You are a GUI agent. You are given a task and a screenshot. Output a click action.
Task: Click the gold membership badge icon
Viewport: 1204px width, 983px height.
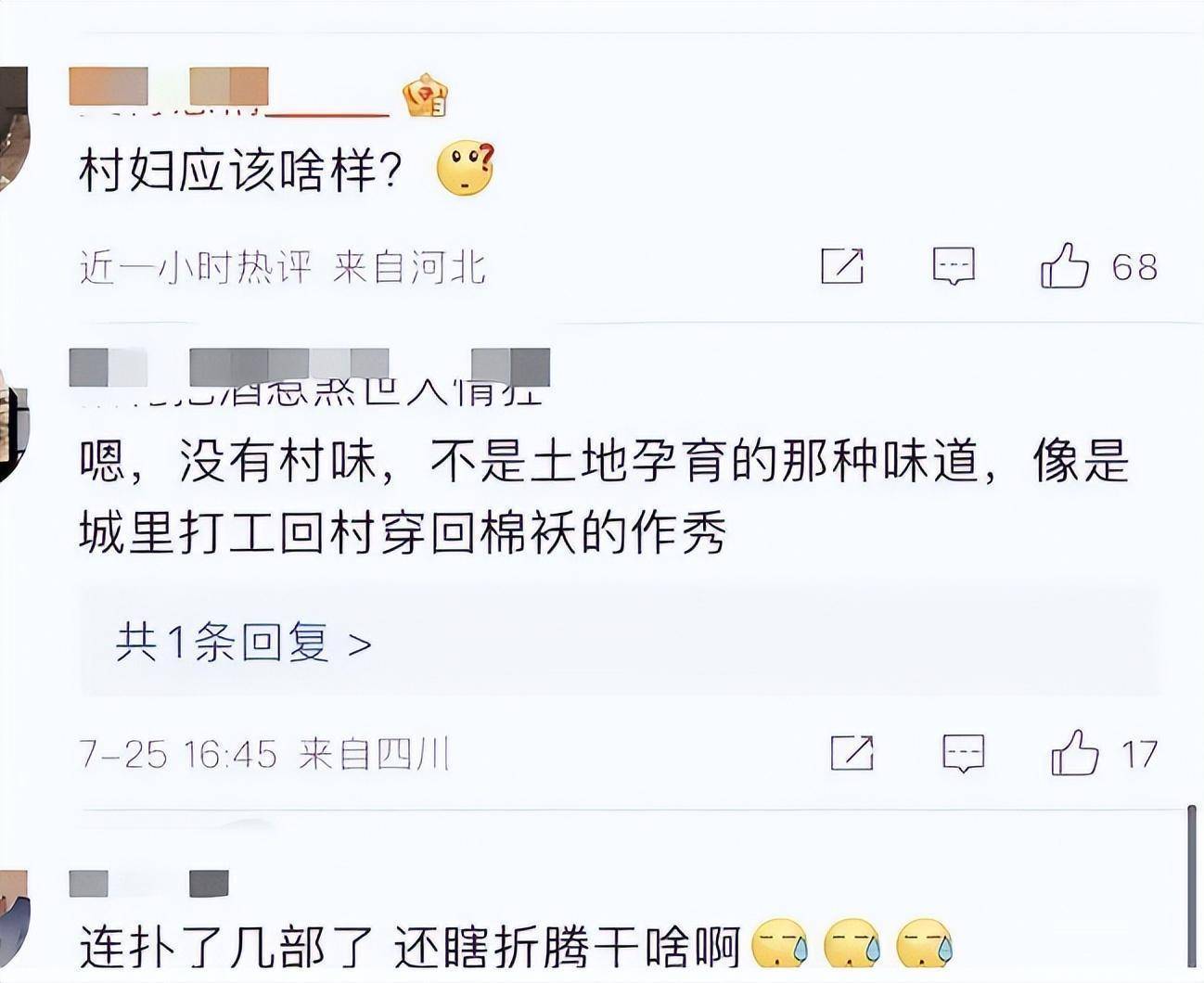click(425, 96)
